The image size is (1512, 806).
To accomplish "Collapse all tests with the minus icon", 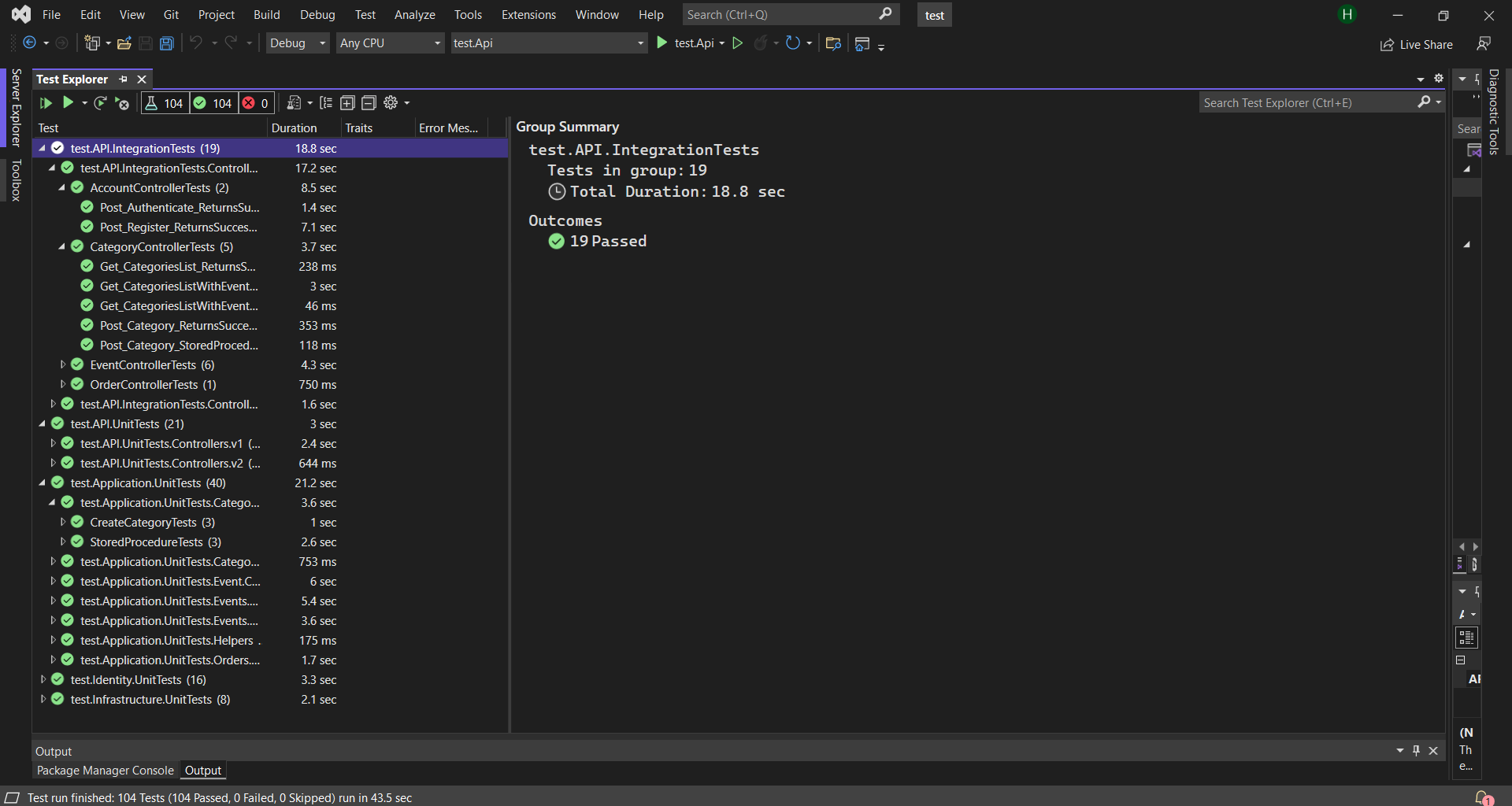I will point(369,102).
